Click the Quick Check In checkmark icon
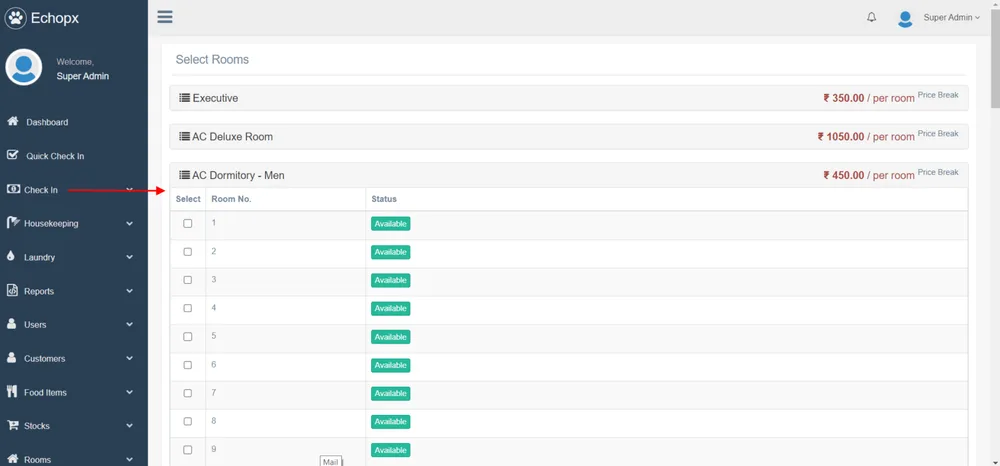The height and width of the screenshot is (466, 1000). tap(12, 155)
